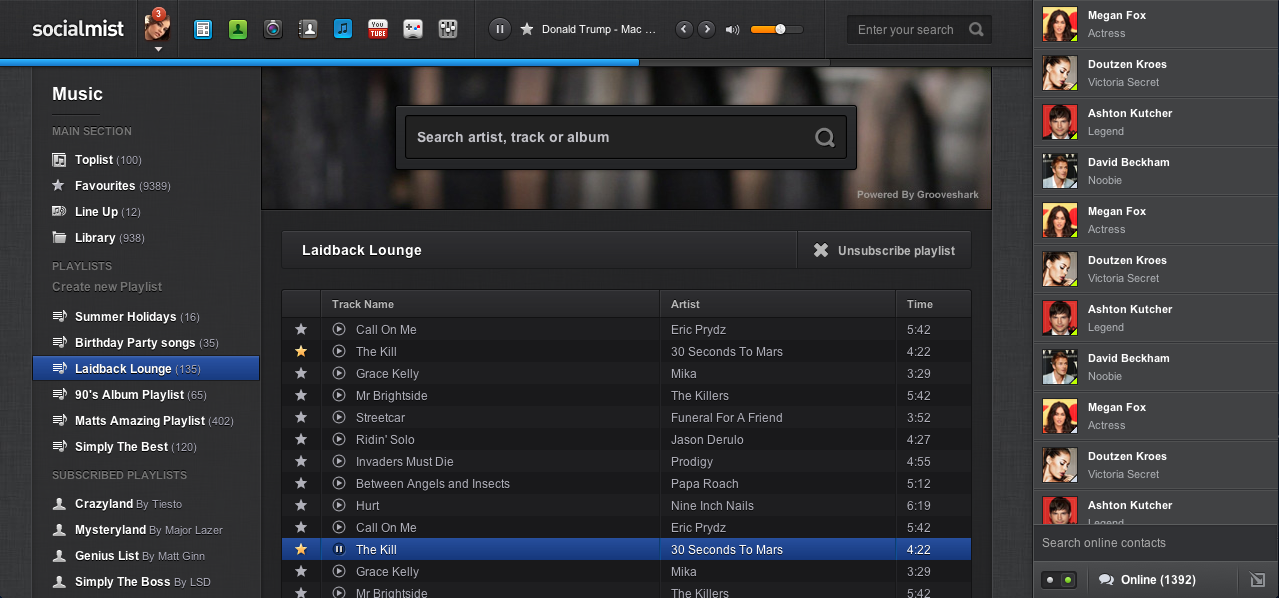Open the mixer settings icon in top bar
1279x598 pixels.
pos(448,29)
